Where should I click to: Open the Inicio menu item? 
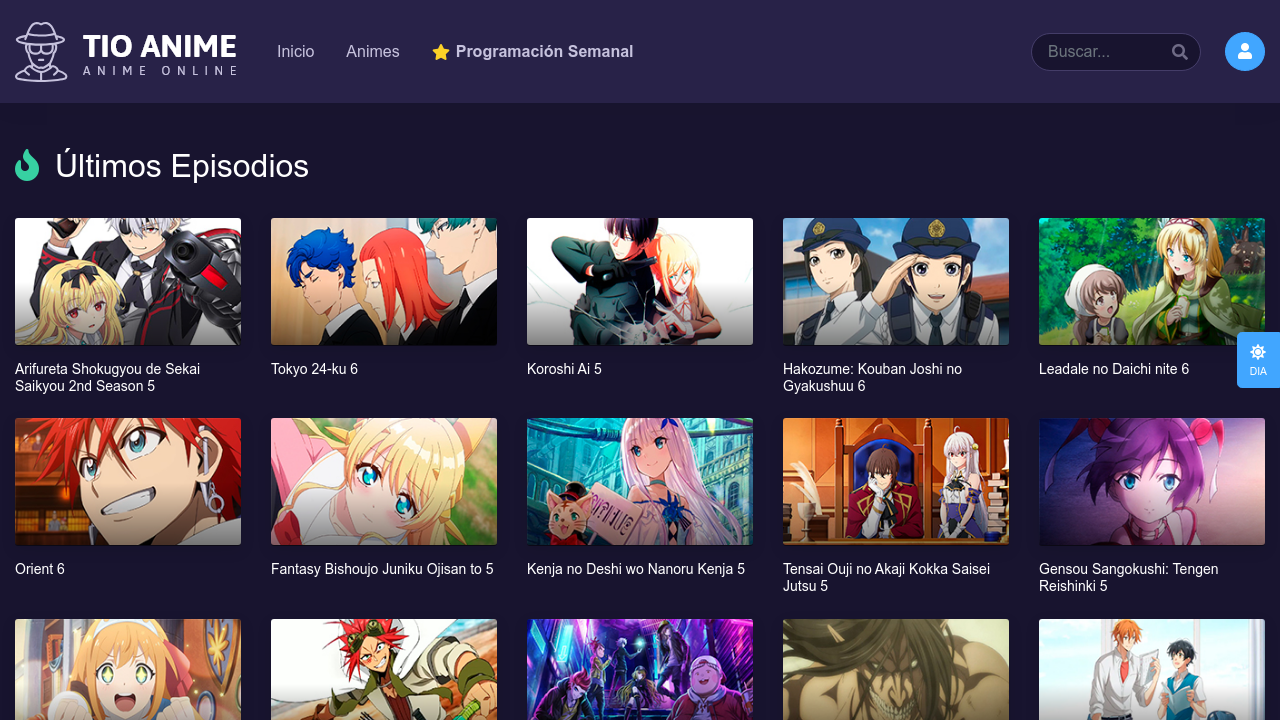tap(296, 52)
